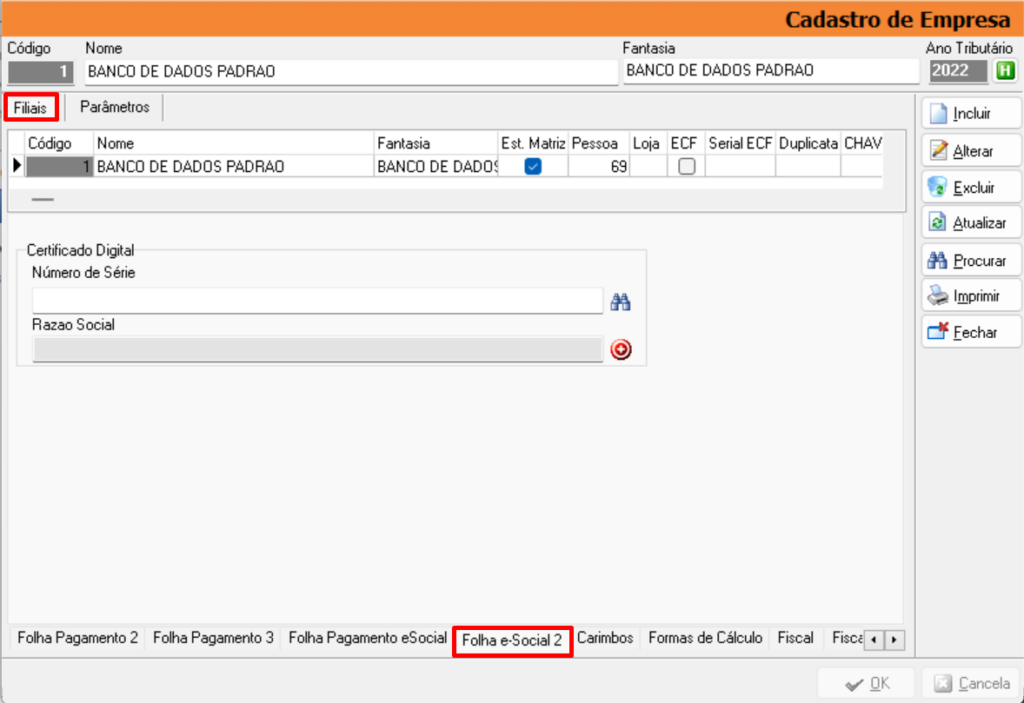Enable the ECF checkbox in the row
The height and width of the screenshot is (703, 1024).
686,167
